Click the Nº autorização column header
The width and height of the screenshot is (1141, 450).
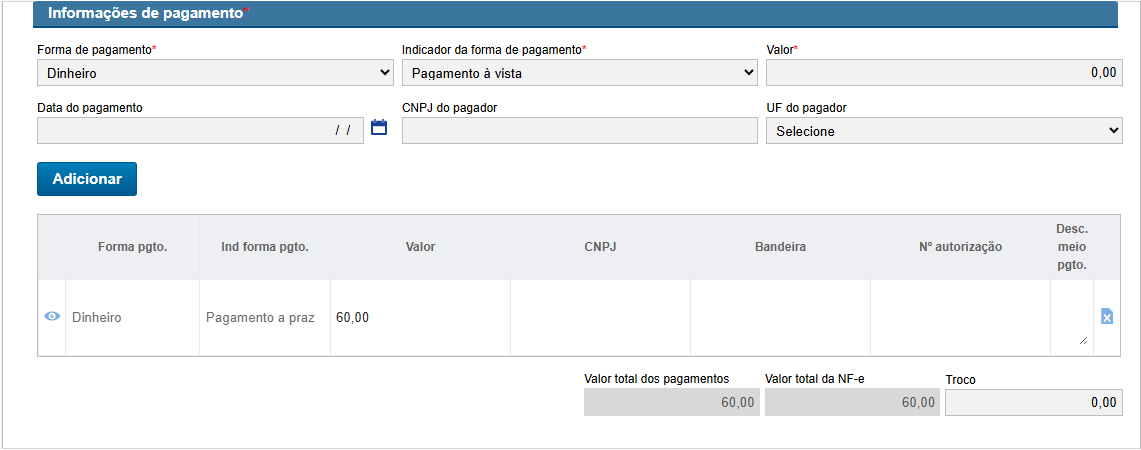click(960, 246)
